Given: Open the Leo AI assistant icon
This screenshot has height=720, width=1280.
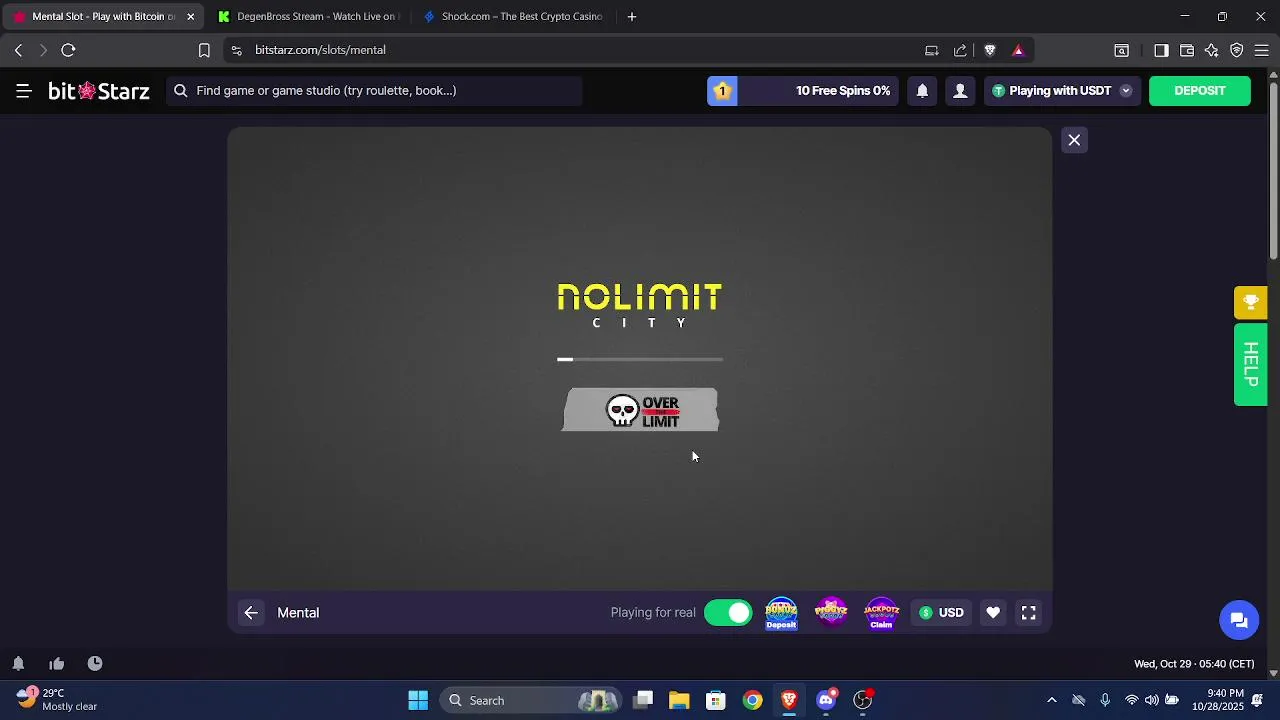Looking at the screenshot, I should pos(1212,50).
